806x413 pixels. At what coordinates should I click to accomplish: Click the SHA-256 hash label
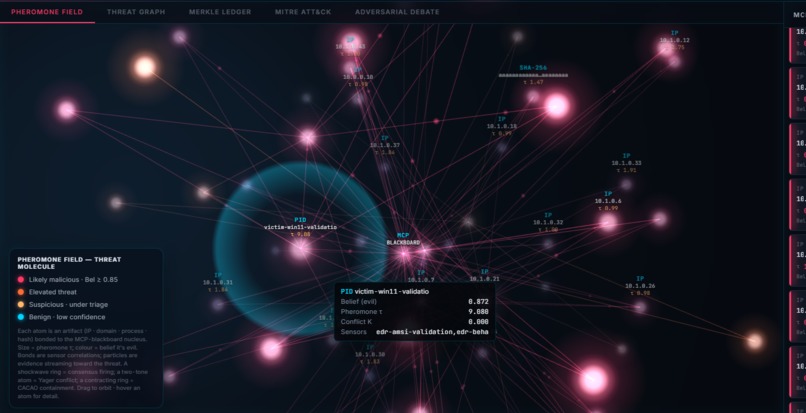[x=533, y=68]
